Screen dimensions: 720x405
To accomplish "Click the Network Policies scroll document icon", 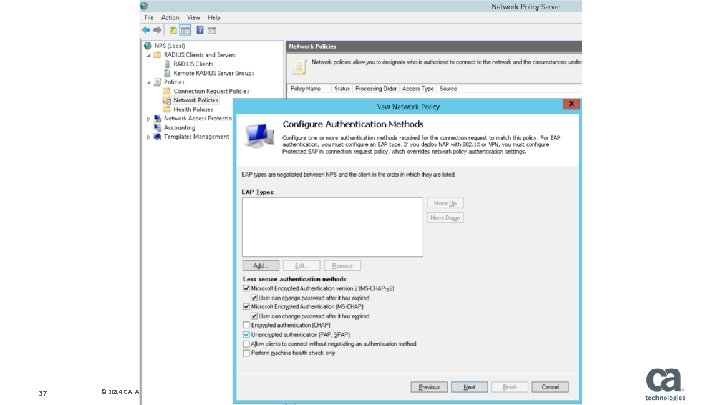I will [x=299, y=67].
